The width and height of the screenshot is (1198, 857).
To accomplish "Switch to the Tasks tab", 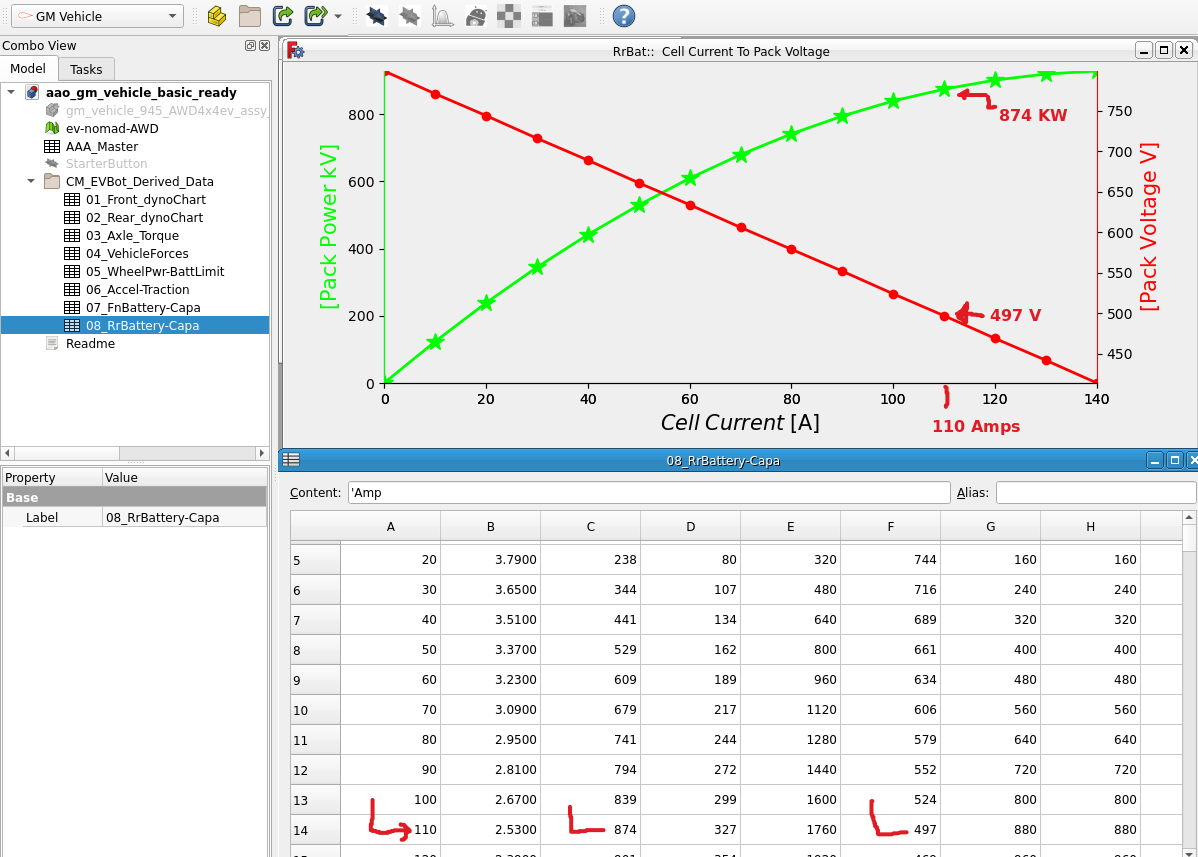I will (86, 69).
